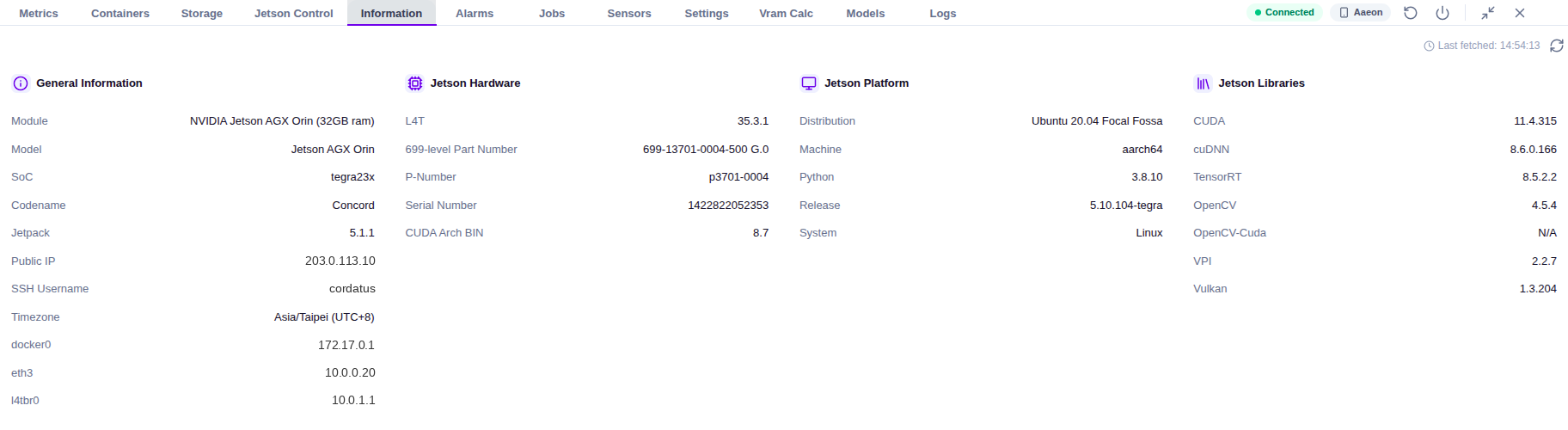Viewport: 1568px width, 430px height.
Task: Click the docker0 address 172.17.0.1
Action: (346, 345)
